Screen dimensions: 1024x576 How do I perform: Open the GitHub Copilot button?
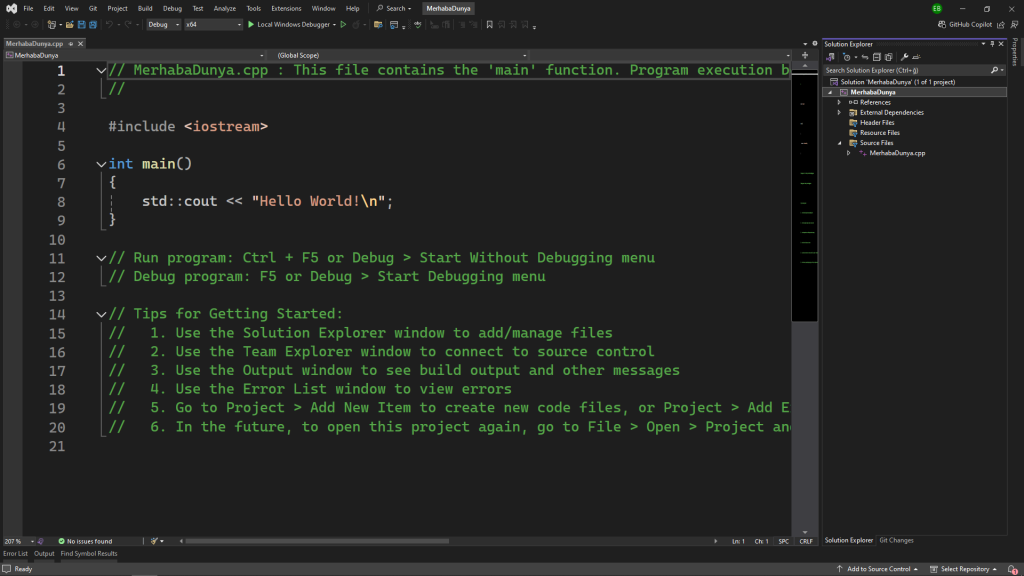point(965,24)
